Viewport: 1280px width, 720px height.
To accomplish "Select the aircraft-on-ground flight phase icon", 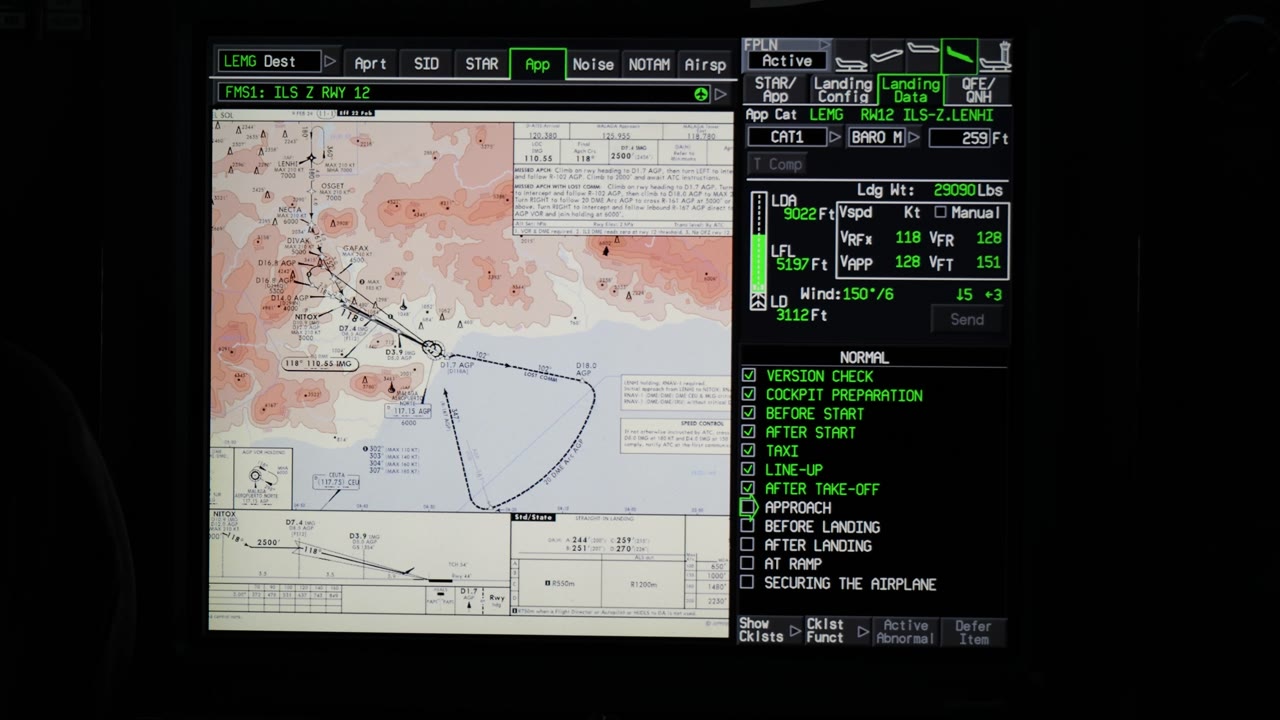I will coord(851,56).
